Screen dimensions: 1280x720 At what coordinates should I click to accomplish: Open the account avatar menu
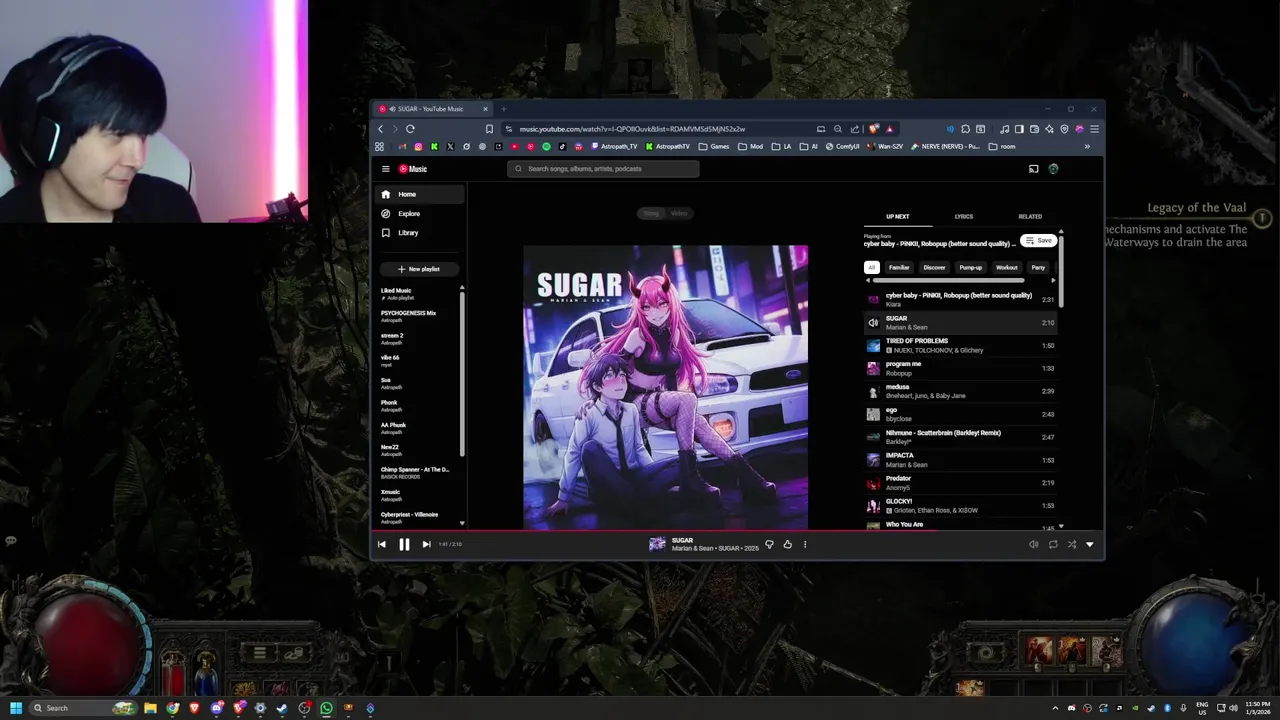point(1053,169)
